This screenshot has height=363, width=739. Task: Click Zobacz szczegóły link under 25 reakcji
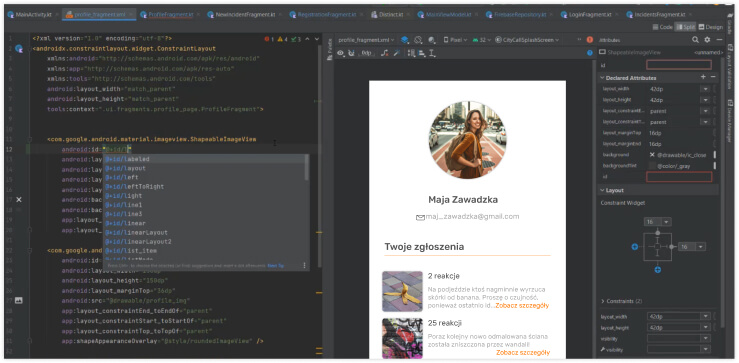[523, 353]
